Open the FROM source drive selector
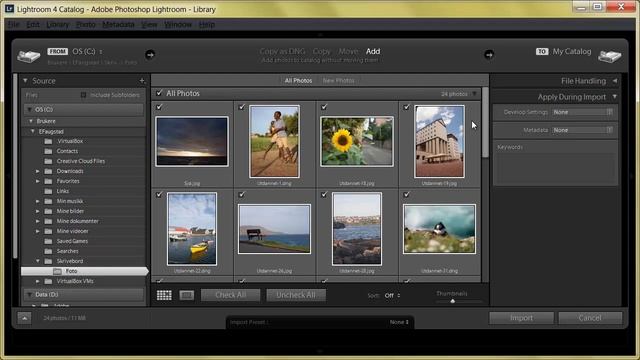Screen dimensions: 640x360 pyautogui.click(x=87, y=51)
